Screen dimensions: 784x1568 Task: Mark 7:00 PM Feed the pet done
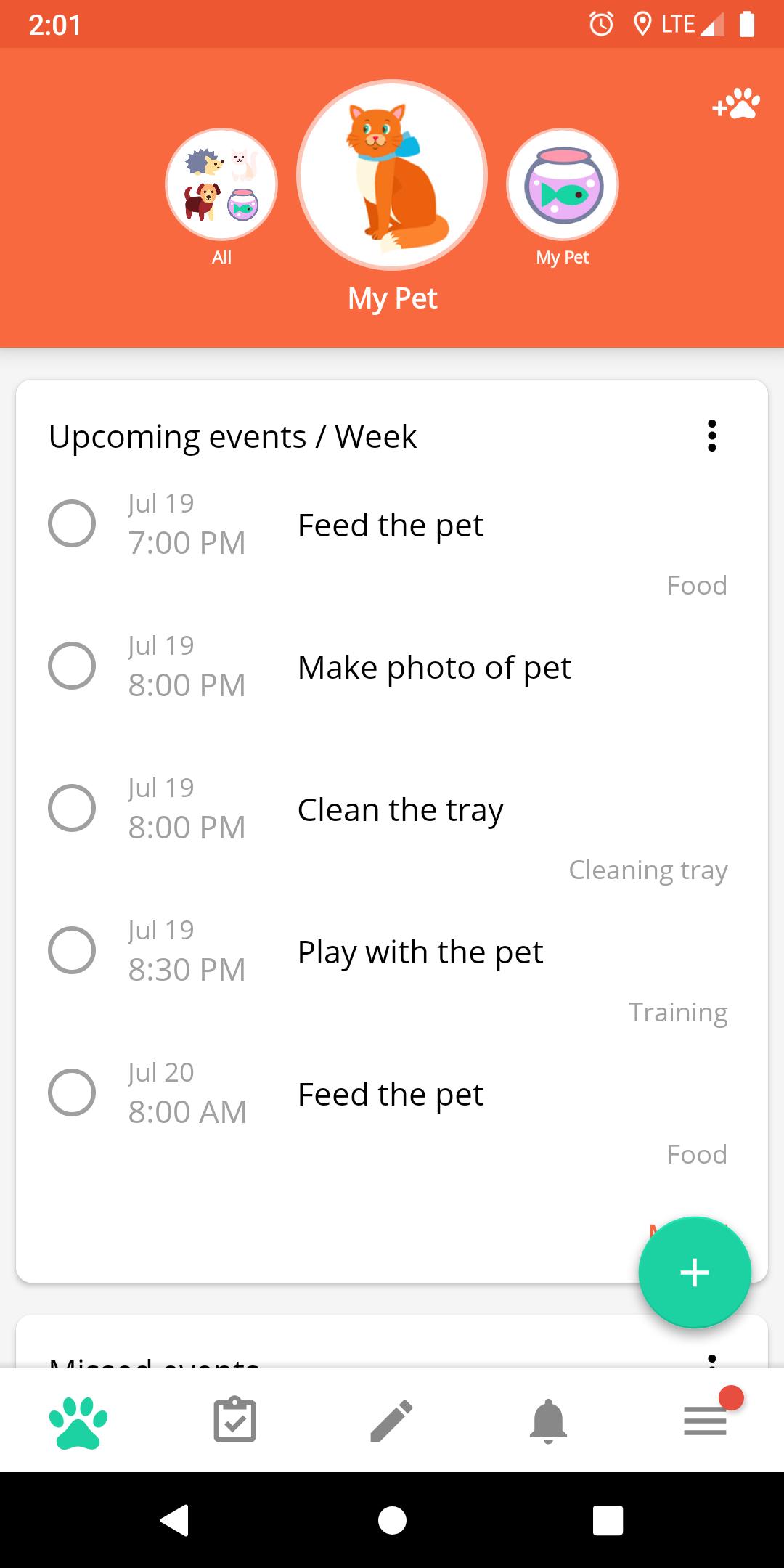72,523
